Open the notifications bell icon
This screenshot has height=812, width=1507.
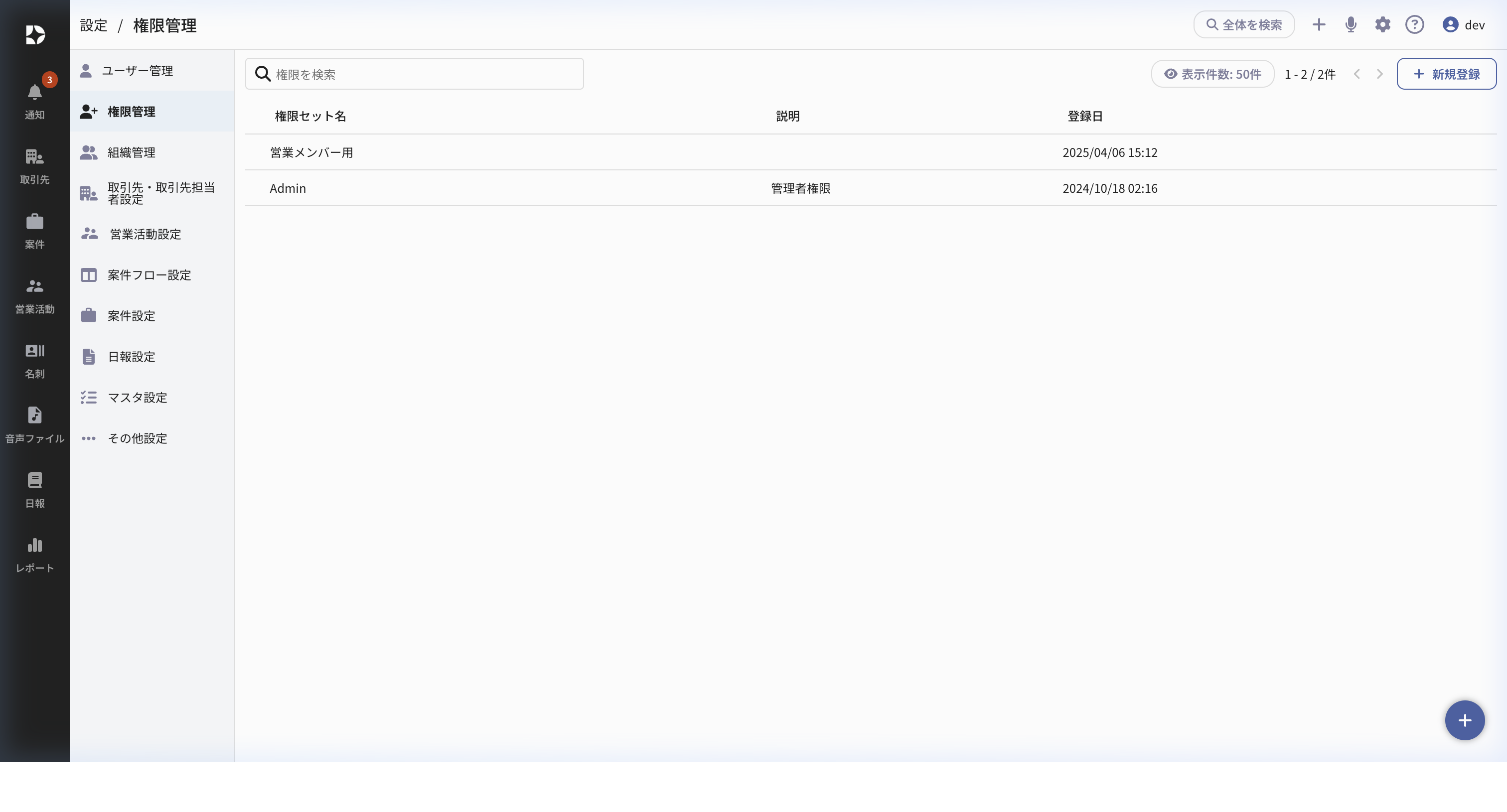click(x=34, y=92)
